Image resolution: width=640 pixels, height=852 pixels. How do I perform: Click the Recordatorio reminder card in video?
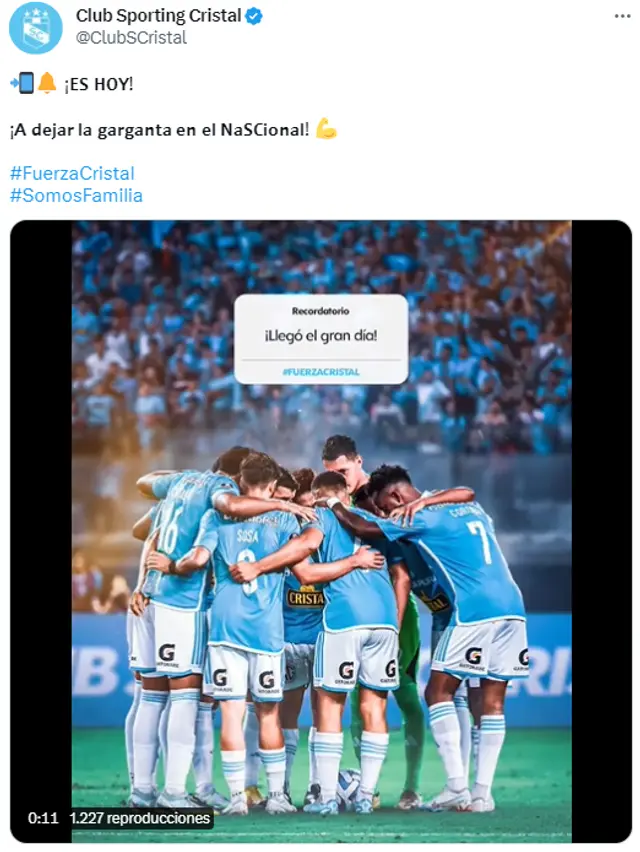tap(321, 339)
